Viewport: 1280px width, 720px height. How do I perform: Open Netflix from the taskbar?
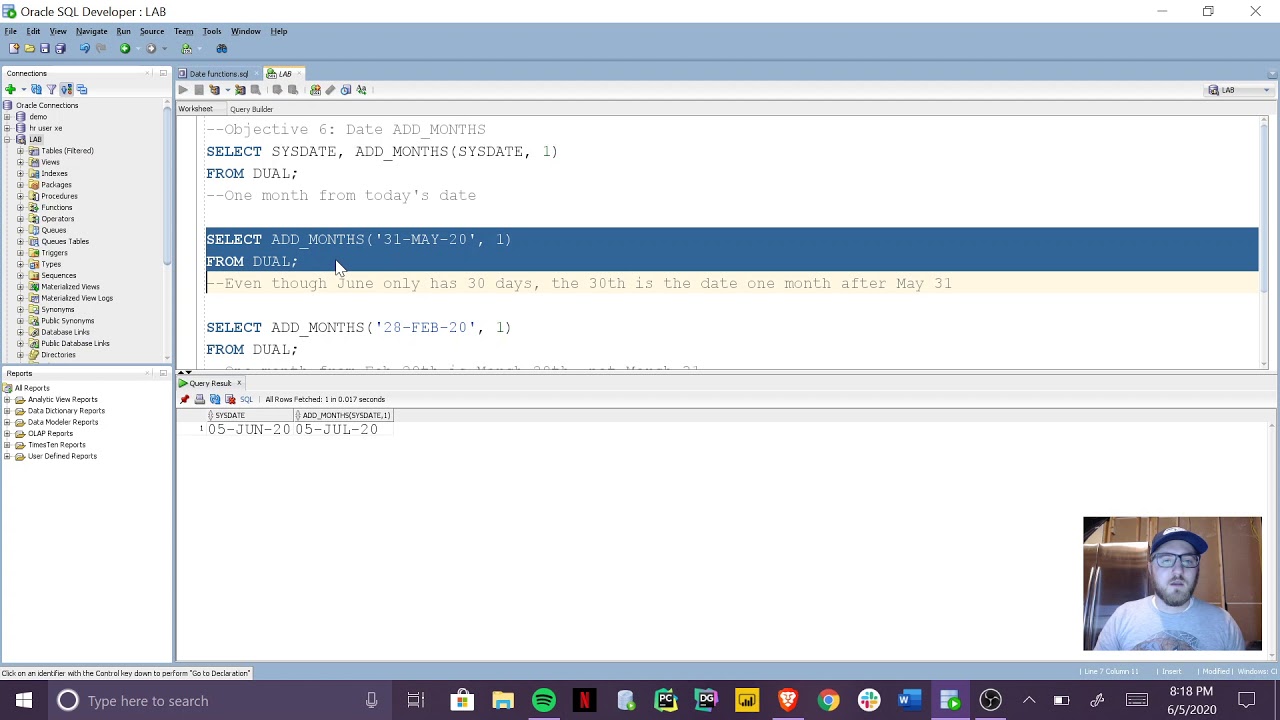pos(585,701)
